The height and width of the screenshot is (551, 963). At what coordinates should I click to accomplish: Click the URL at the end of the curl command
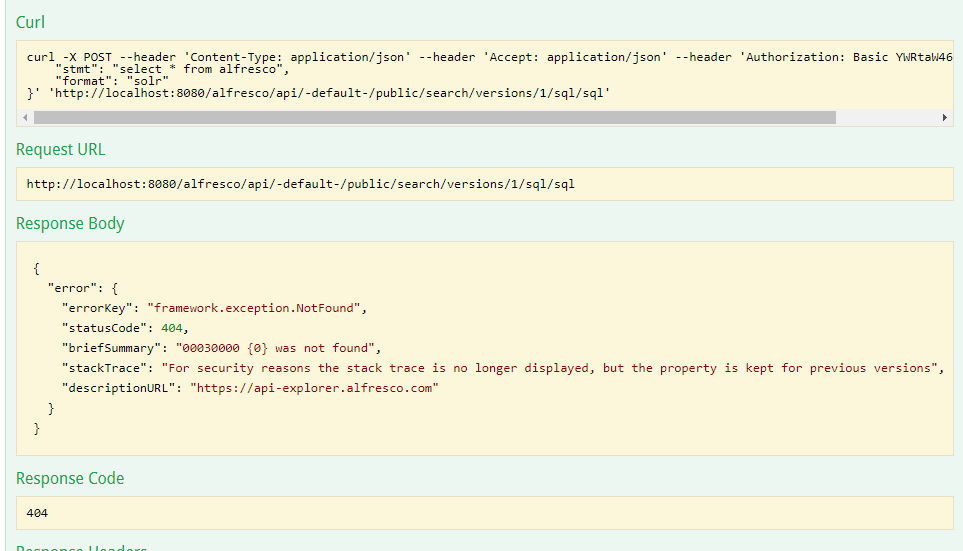tap(329, 93)
